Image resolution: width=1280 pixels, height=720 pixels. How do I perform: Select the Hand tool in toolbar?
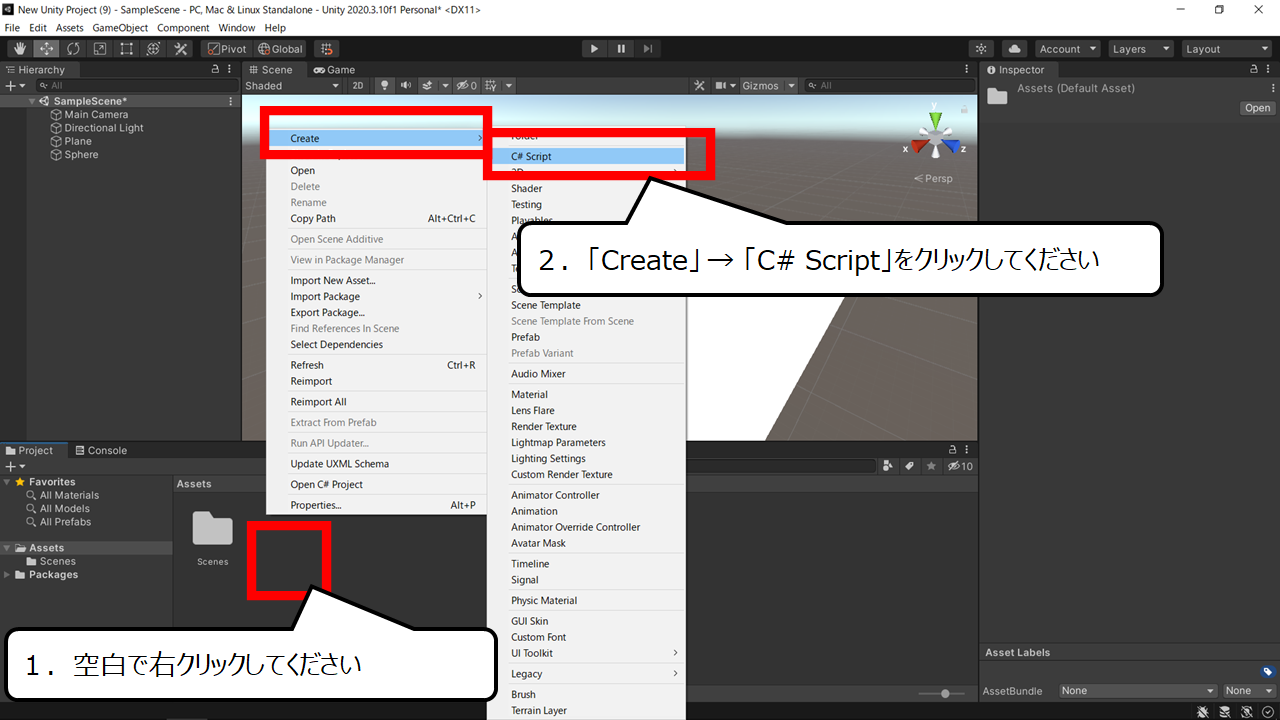[20, 49]
